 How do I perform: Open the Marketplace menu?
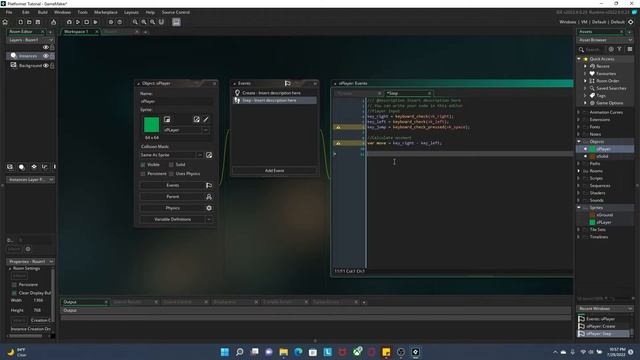[106, 12]
